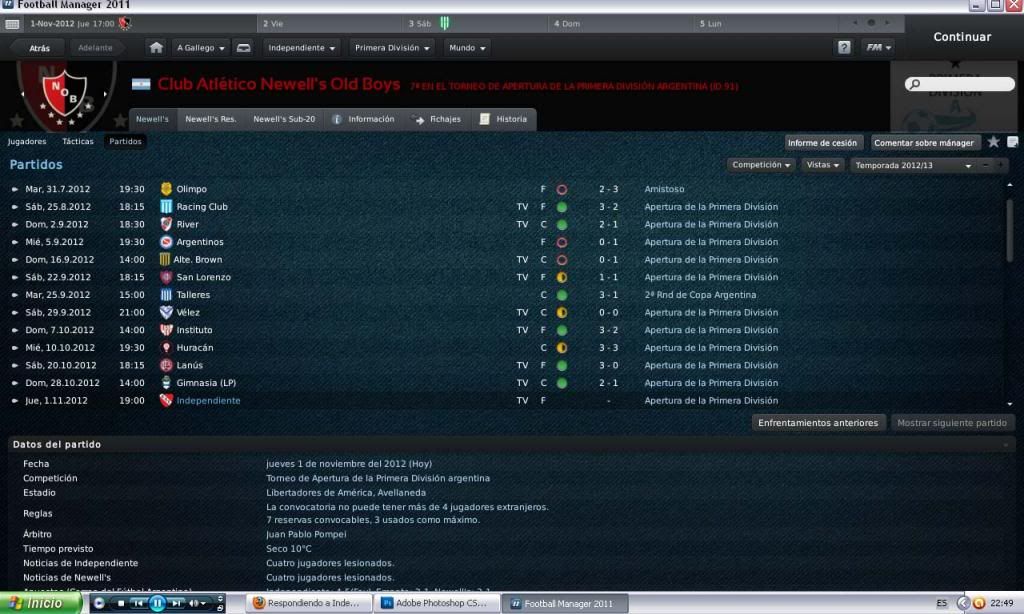Viewport: 1024px width, 614px height.
Task: Open the Firefox 'Respondiendo a Inde...' taskbar item
Action: [x=309, y=603]
